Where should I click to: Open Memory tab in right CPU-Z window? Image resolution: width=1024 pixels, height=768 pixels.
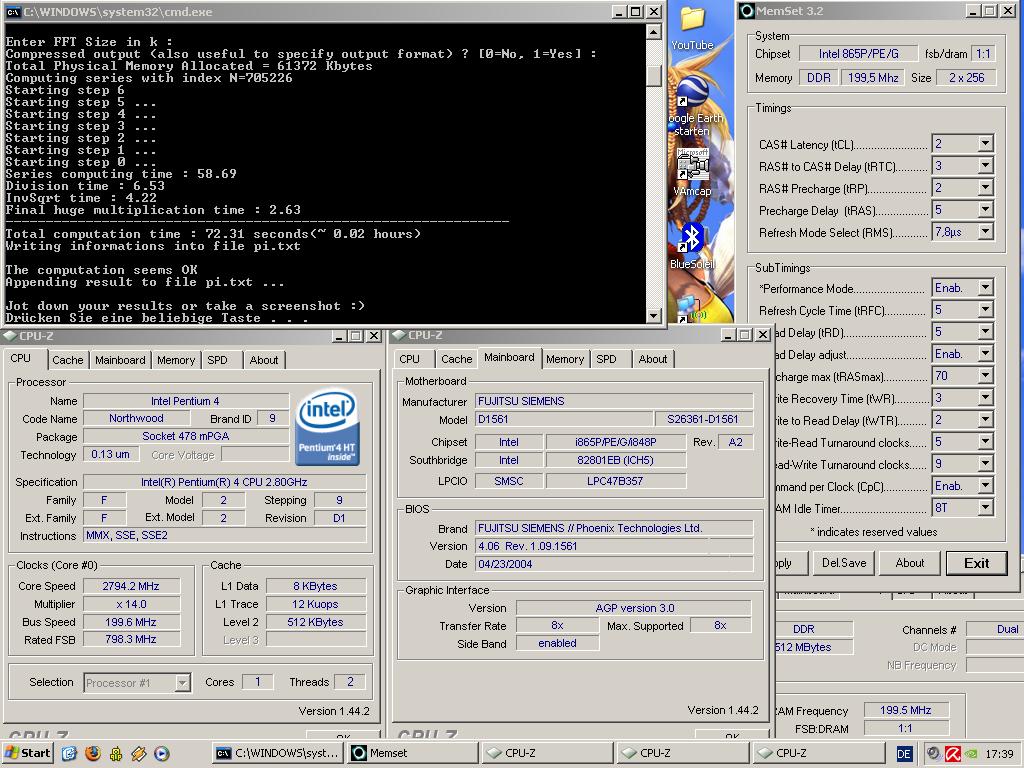point(565,359)
